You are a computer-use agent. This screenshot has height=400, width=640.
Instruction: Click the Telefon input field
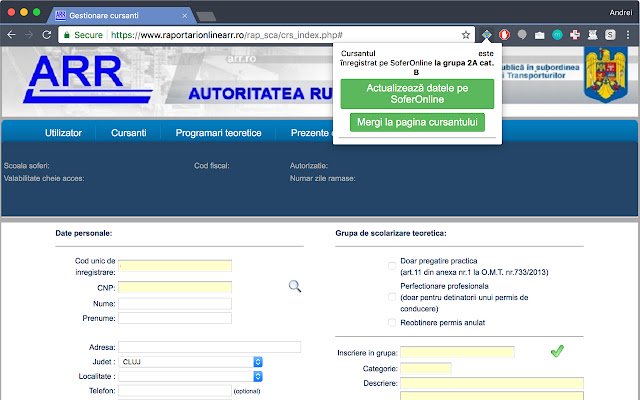tap(175, 391)
